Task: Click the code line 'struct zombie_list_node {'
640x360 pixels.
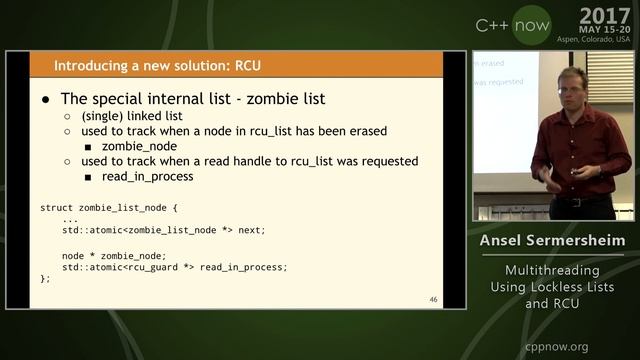Action: click(109, 208)
